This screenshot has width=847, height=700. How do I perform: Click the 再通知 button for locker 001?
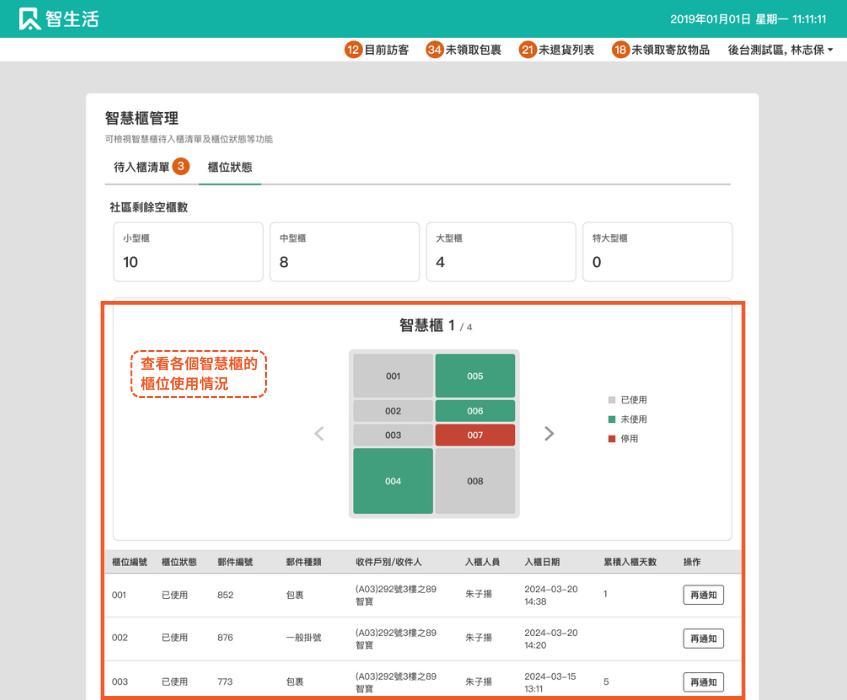point(703,595)
